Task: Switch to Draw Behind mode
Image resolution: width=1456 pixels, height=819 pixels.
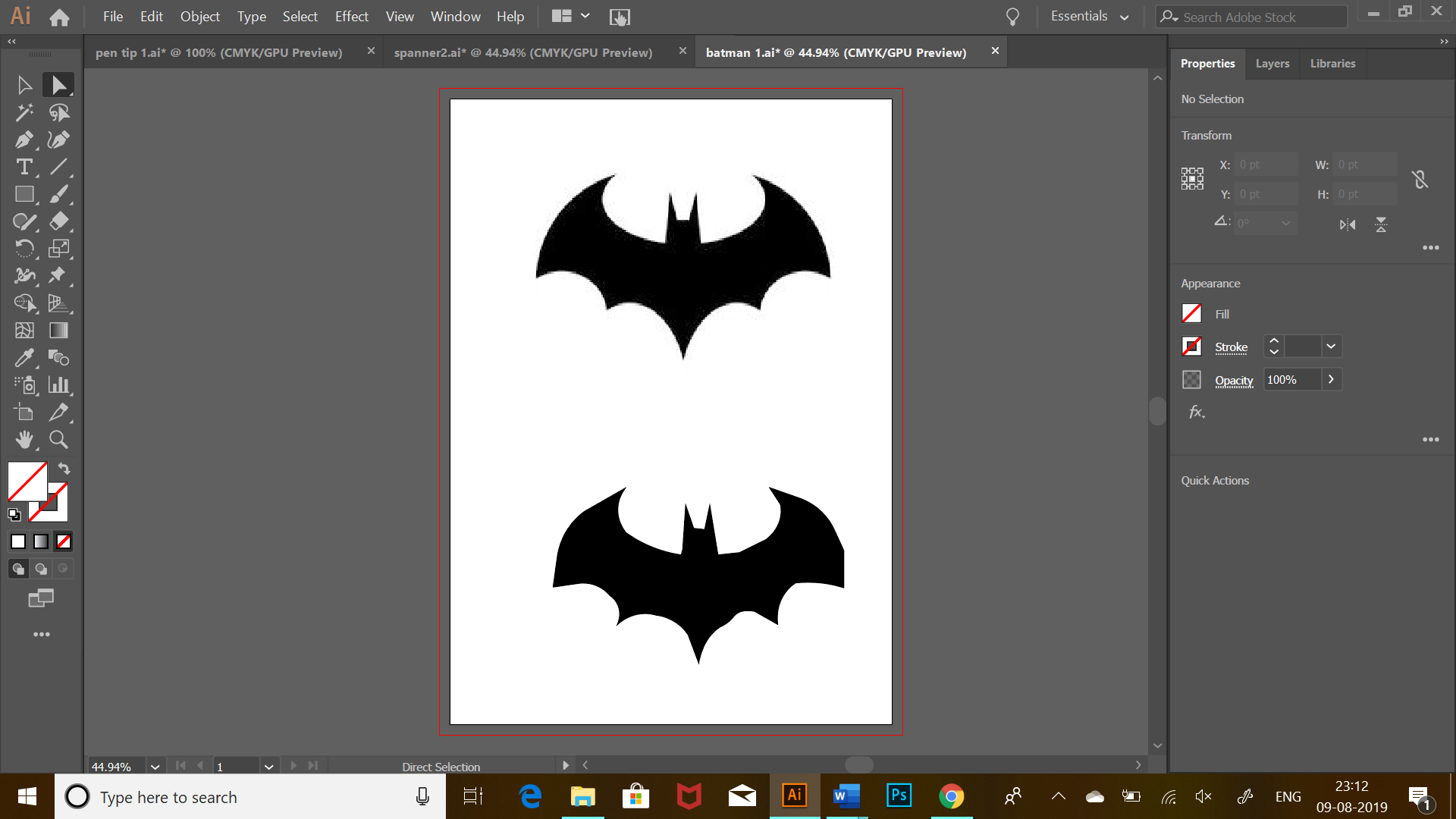Action: pos(41,569)
